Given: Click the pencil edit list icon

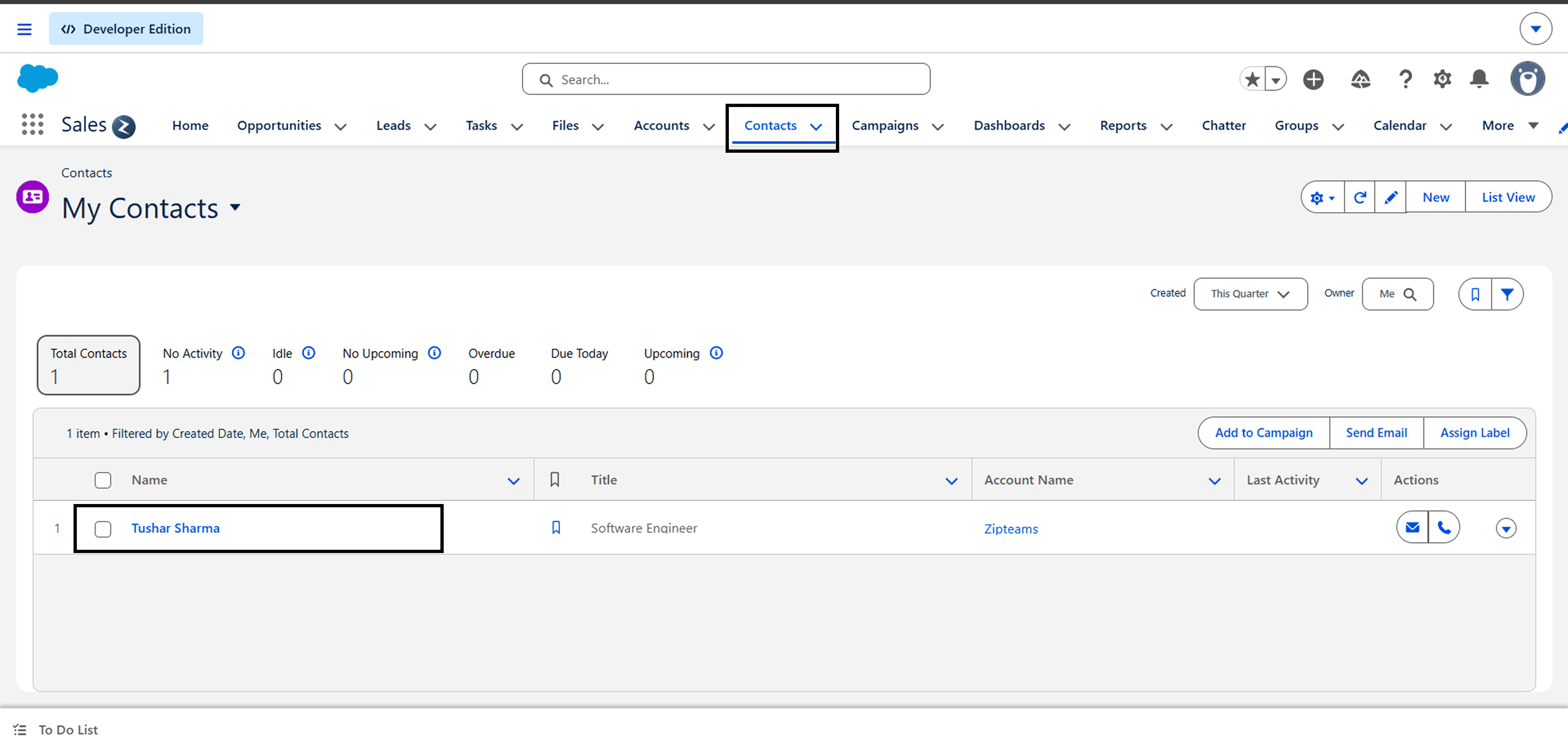Looking at the screenshot, I should 1391,197.
